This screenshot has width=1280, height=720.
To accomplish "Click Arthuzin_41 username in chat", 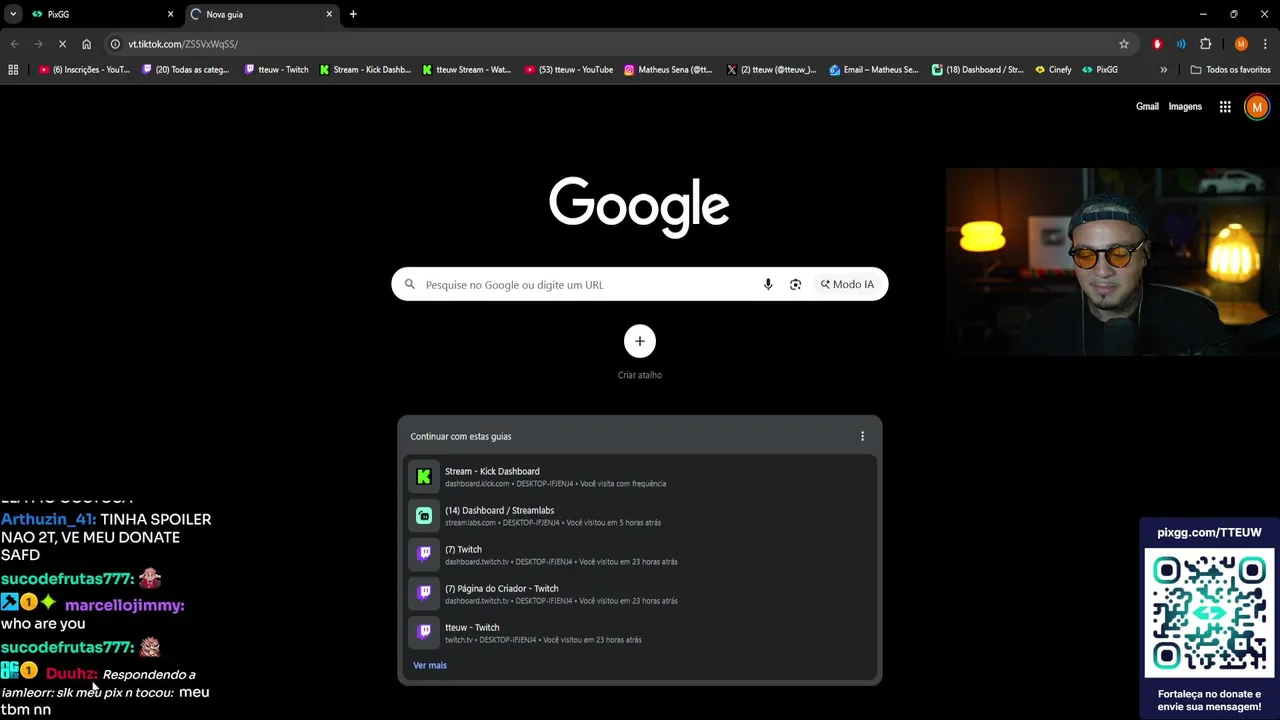I will [48, 519].
